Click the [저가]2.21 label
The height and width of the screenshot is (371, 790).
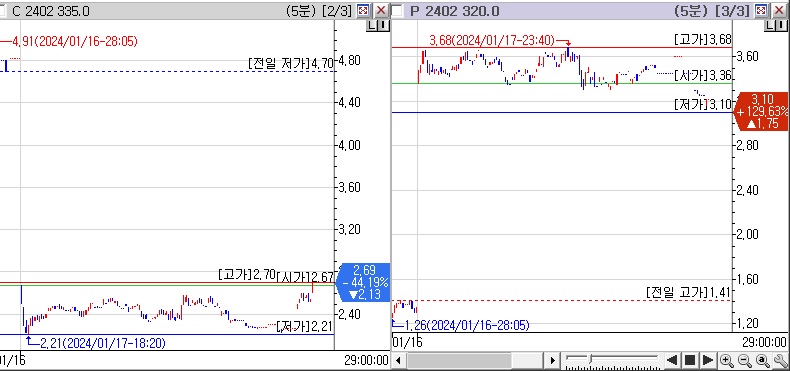[305, 327]
